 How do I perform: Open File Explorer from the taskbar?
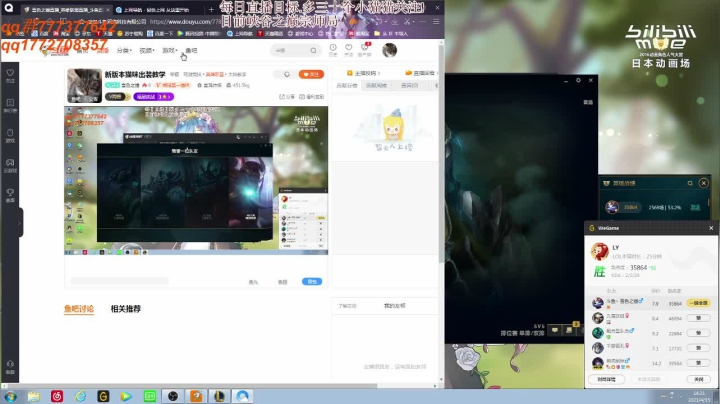point(34,396)
